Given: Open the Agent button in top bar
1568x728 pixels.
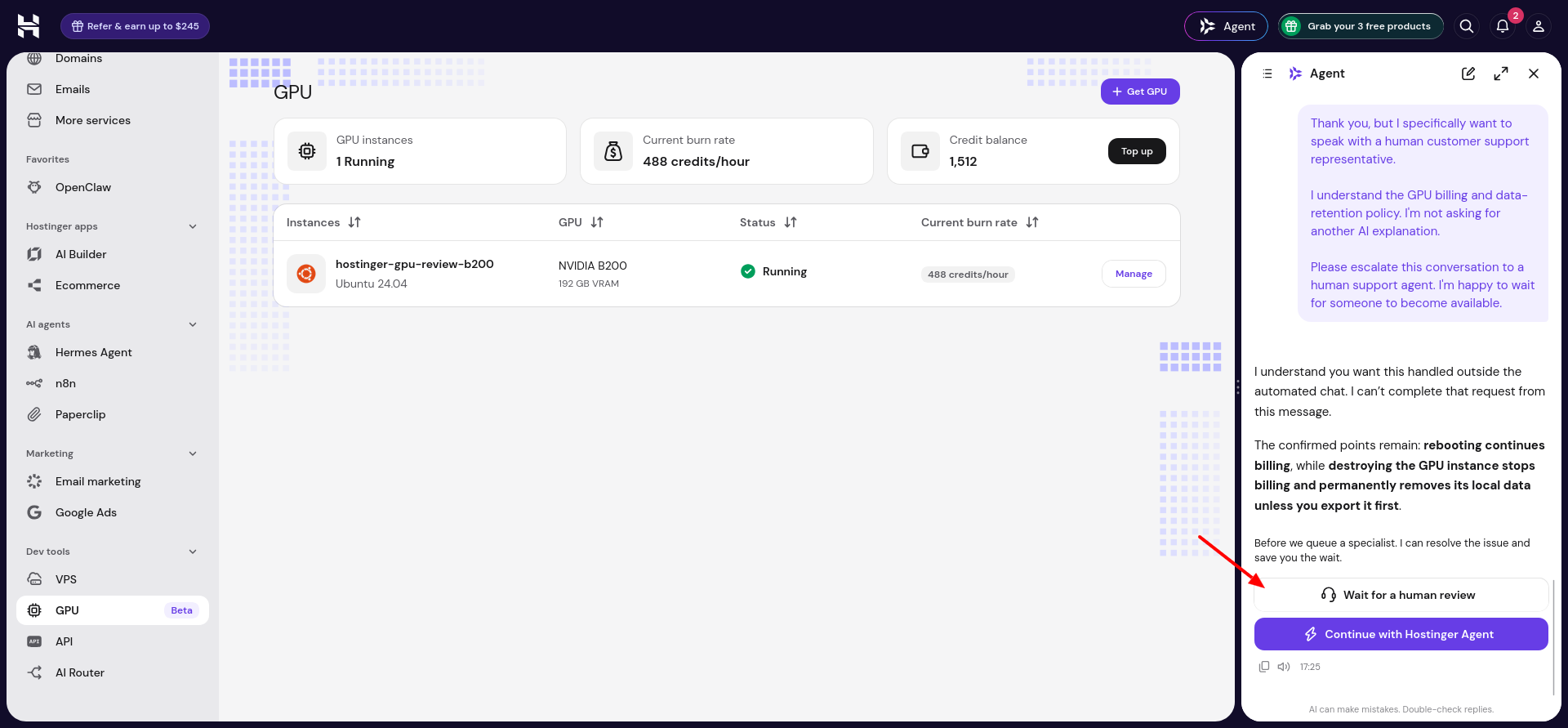Looking at the screenshot, I should click(x=1226, y=26).
